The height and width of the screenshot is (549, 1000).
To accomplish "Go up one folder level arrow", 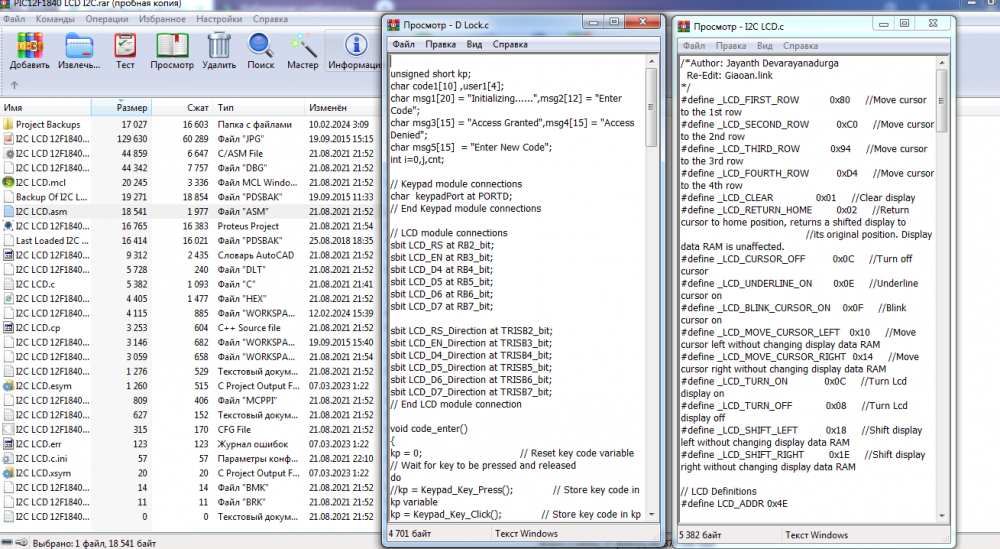I will coord(12,86).
